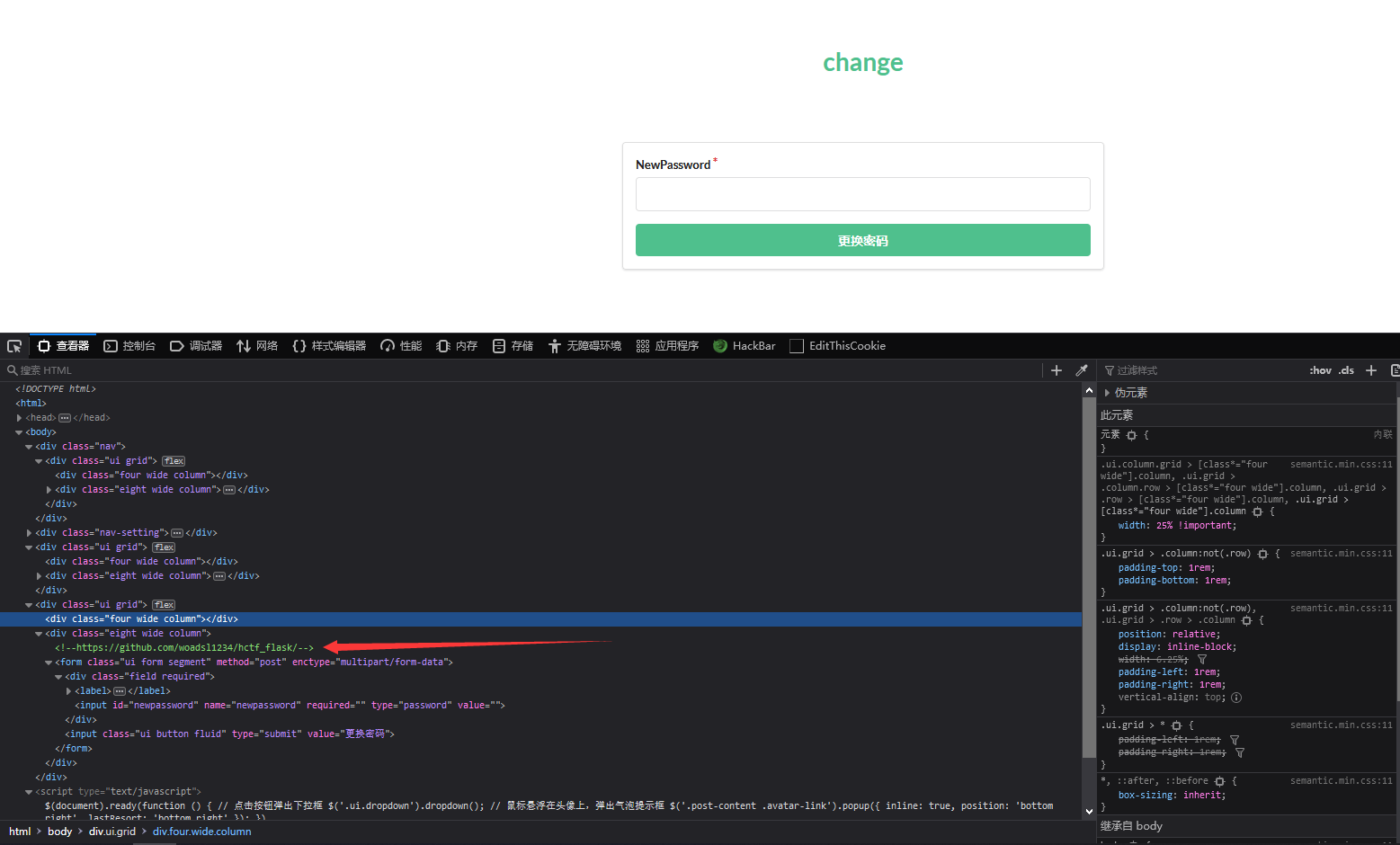The height and width of the screenshot is (845, 1400).
Task: Click ellipsis badge inside the label element
Action: [x=120, y=691]
